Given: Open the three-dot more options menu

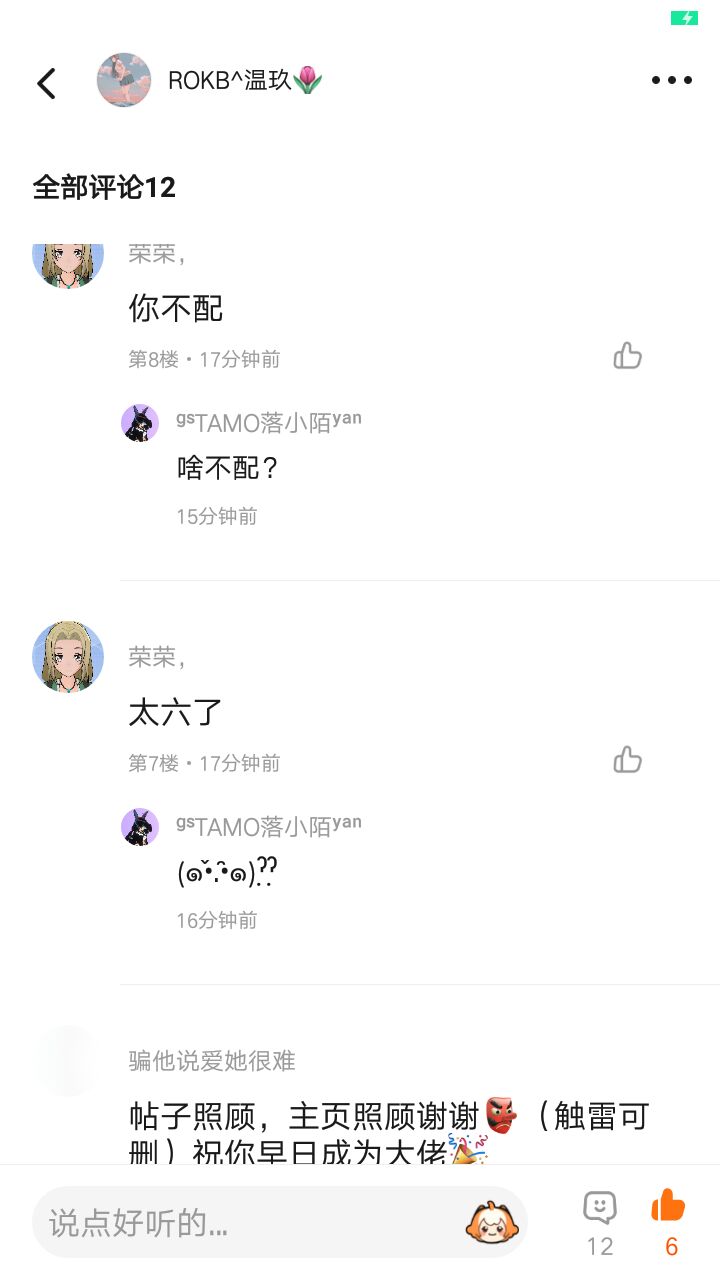Looking at the screenshot, I should tap(671, 81).
